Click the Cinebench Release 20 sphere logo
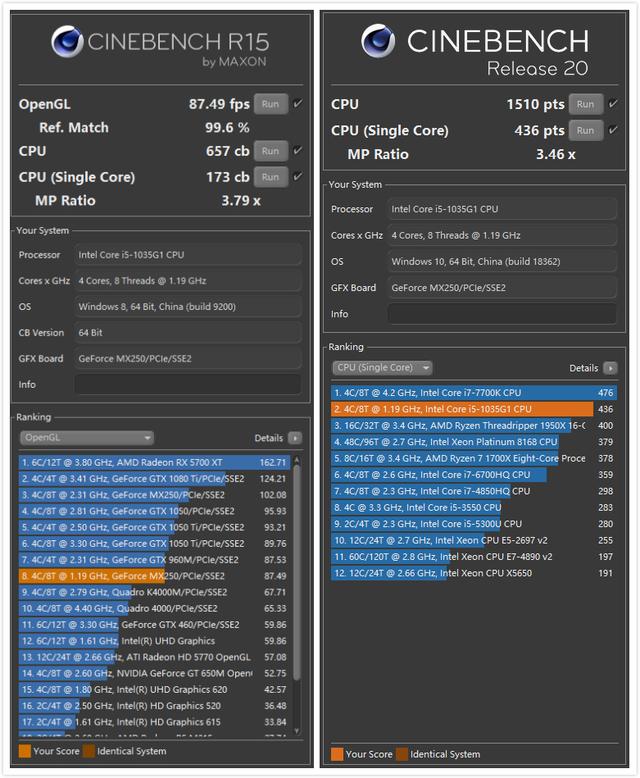 [378, 41]
